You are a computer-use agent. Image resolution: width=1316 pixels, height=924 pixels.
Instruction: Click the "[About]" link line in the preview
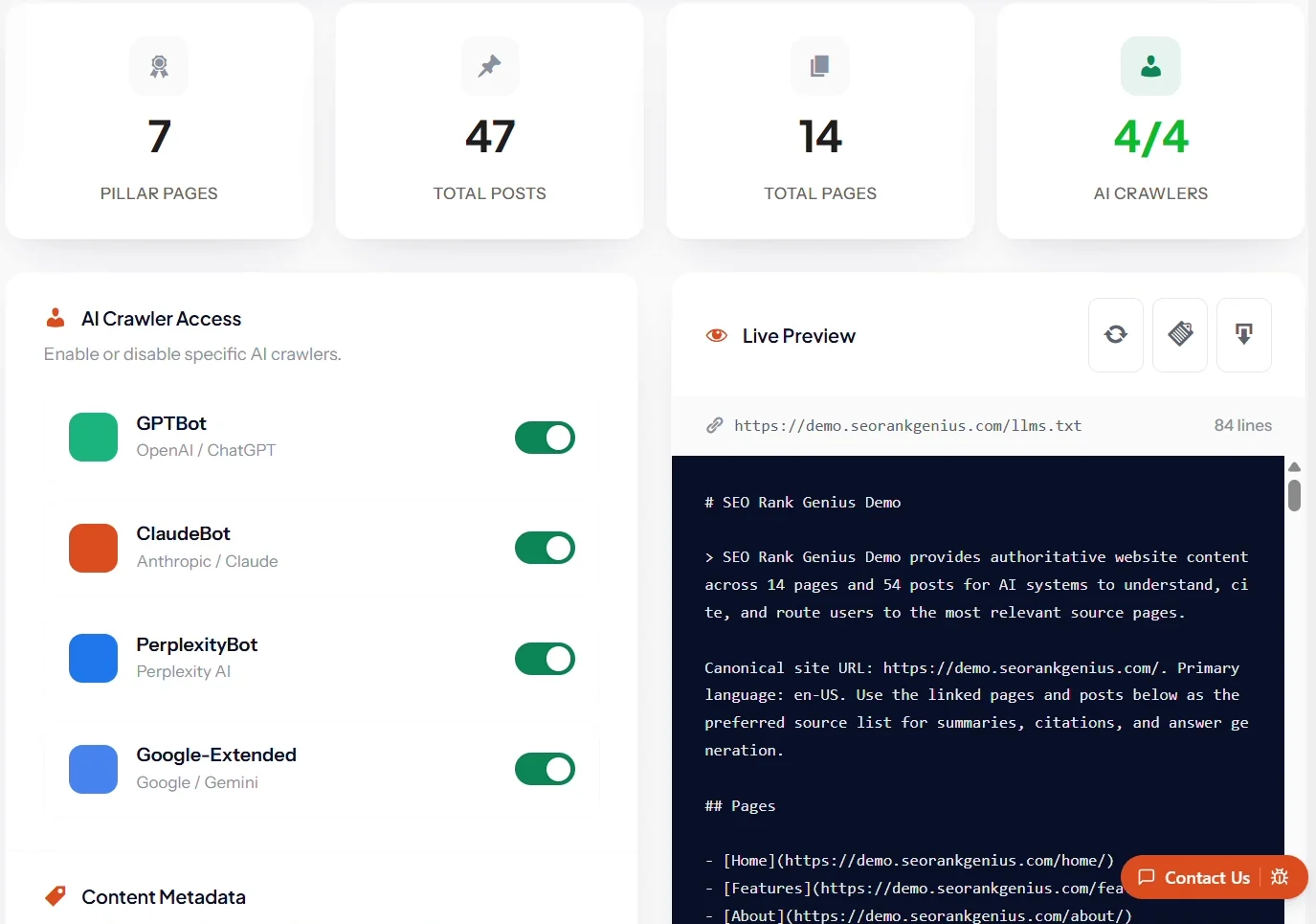[x=918, y=915]
